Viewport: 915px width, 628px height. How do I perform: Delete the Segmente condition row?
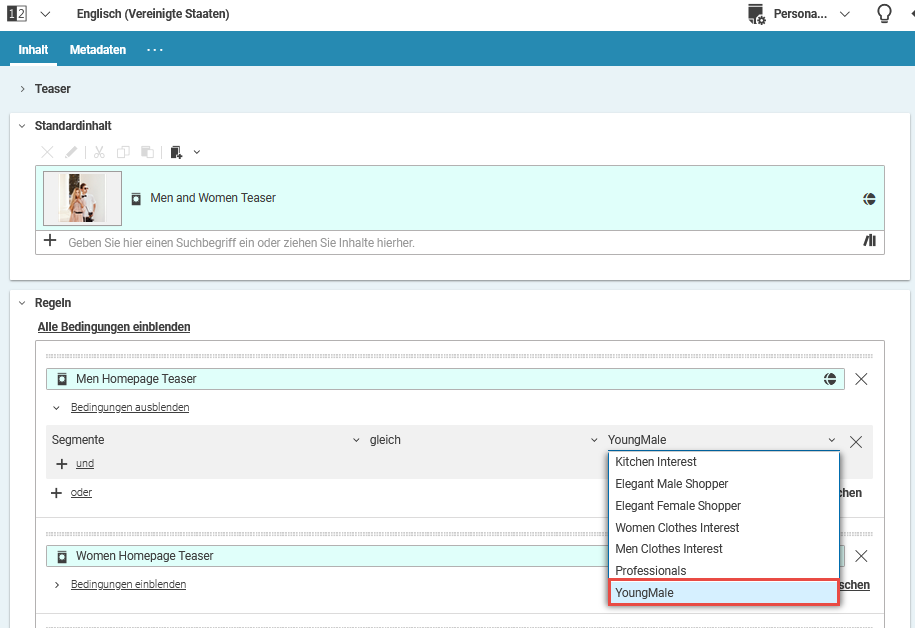point(856,441)
